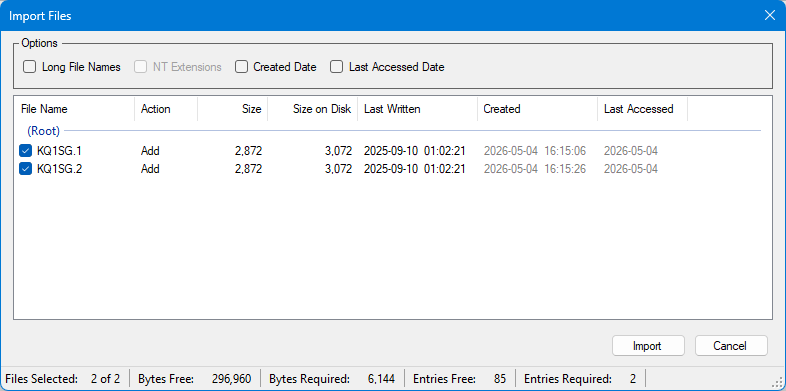Sort by the Last Accessed column header
The width and height of the screenshot is (786, 391).
tap(643, 109)
